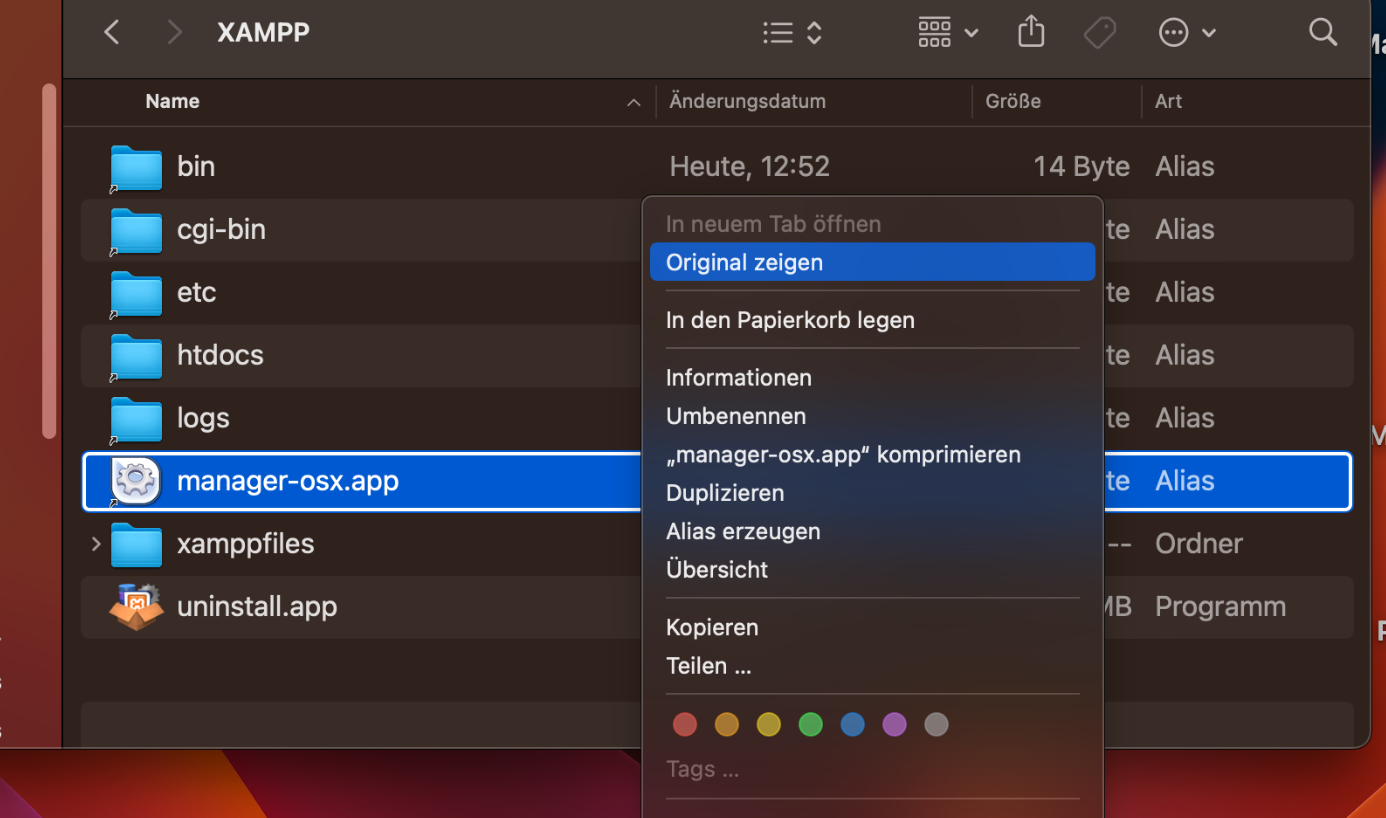Click the htdocs folder icon
Screen dimensions: 1386x818
coord(136,356)
